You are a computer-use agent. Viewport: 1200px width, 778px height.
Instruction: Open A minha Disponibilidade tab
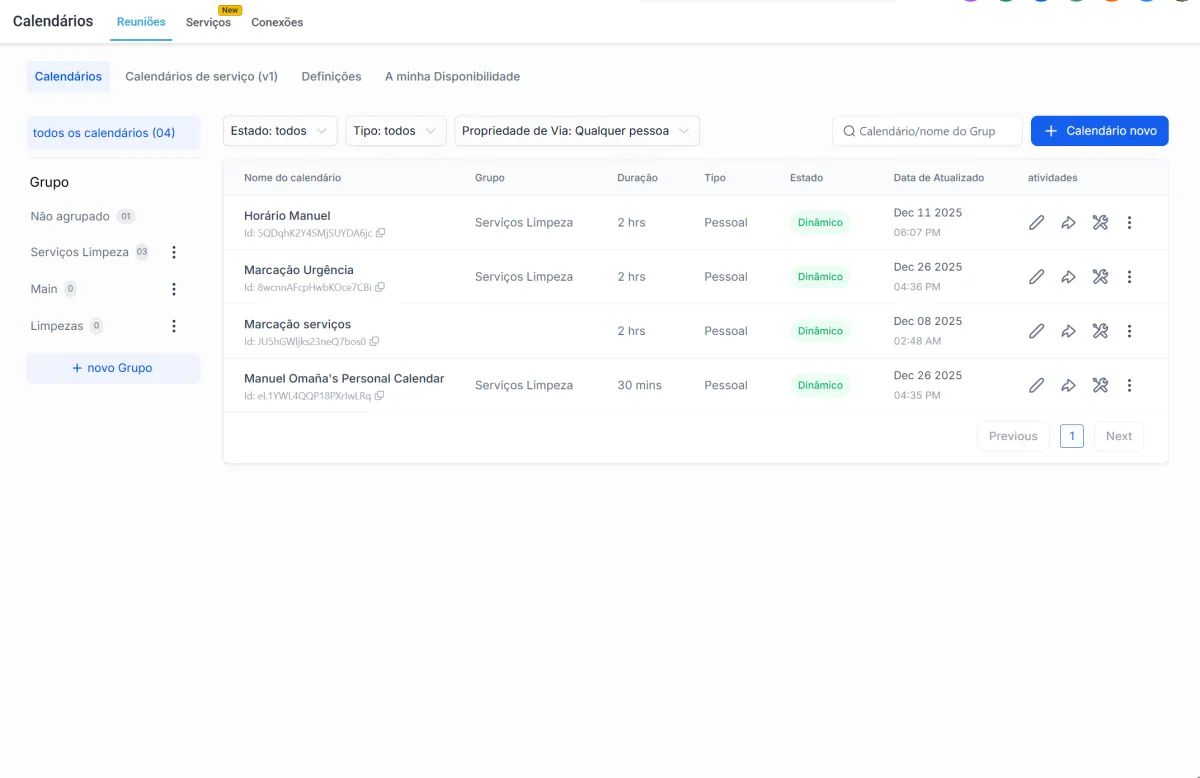452,76
